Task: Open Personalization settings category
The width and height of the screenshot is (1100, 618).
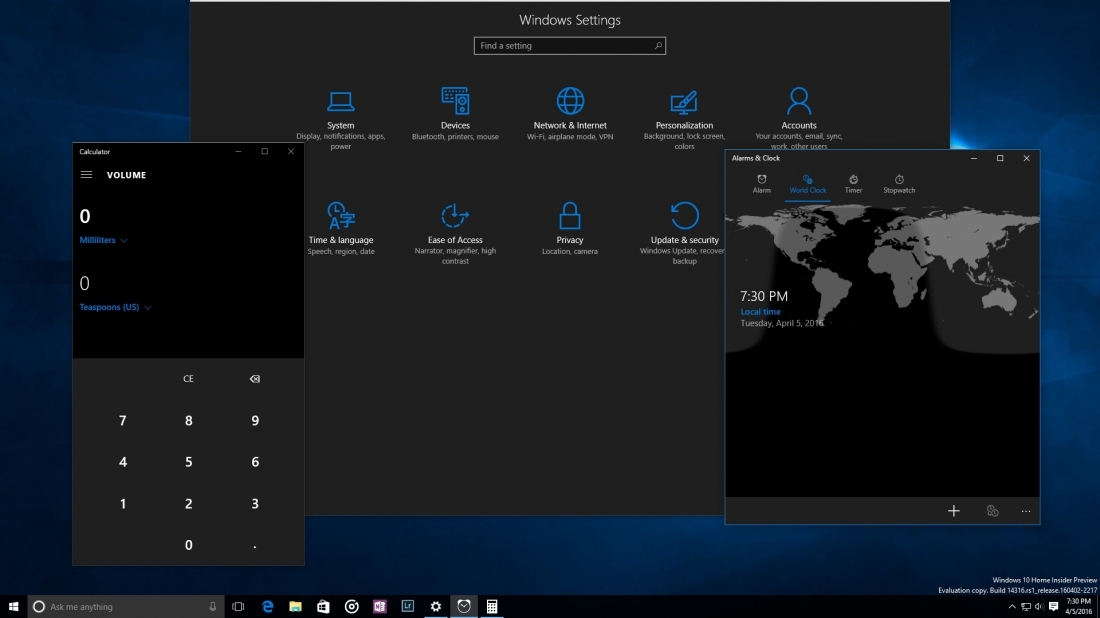Action: tap(684, 119)
